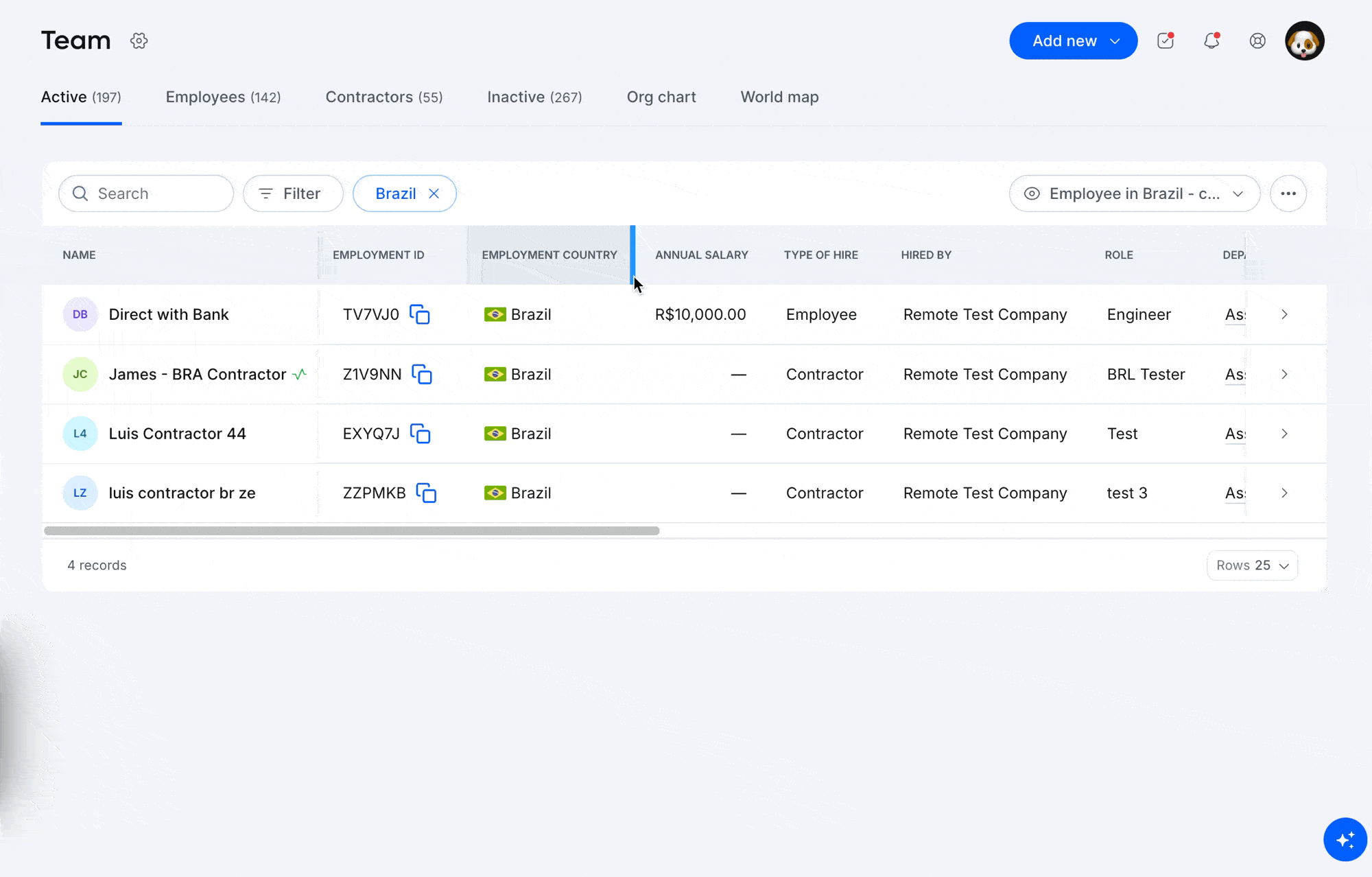Click the Assign link on Luis Contractor 44

[x=1235, y=434]
